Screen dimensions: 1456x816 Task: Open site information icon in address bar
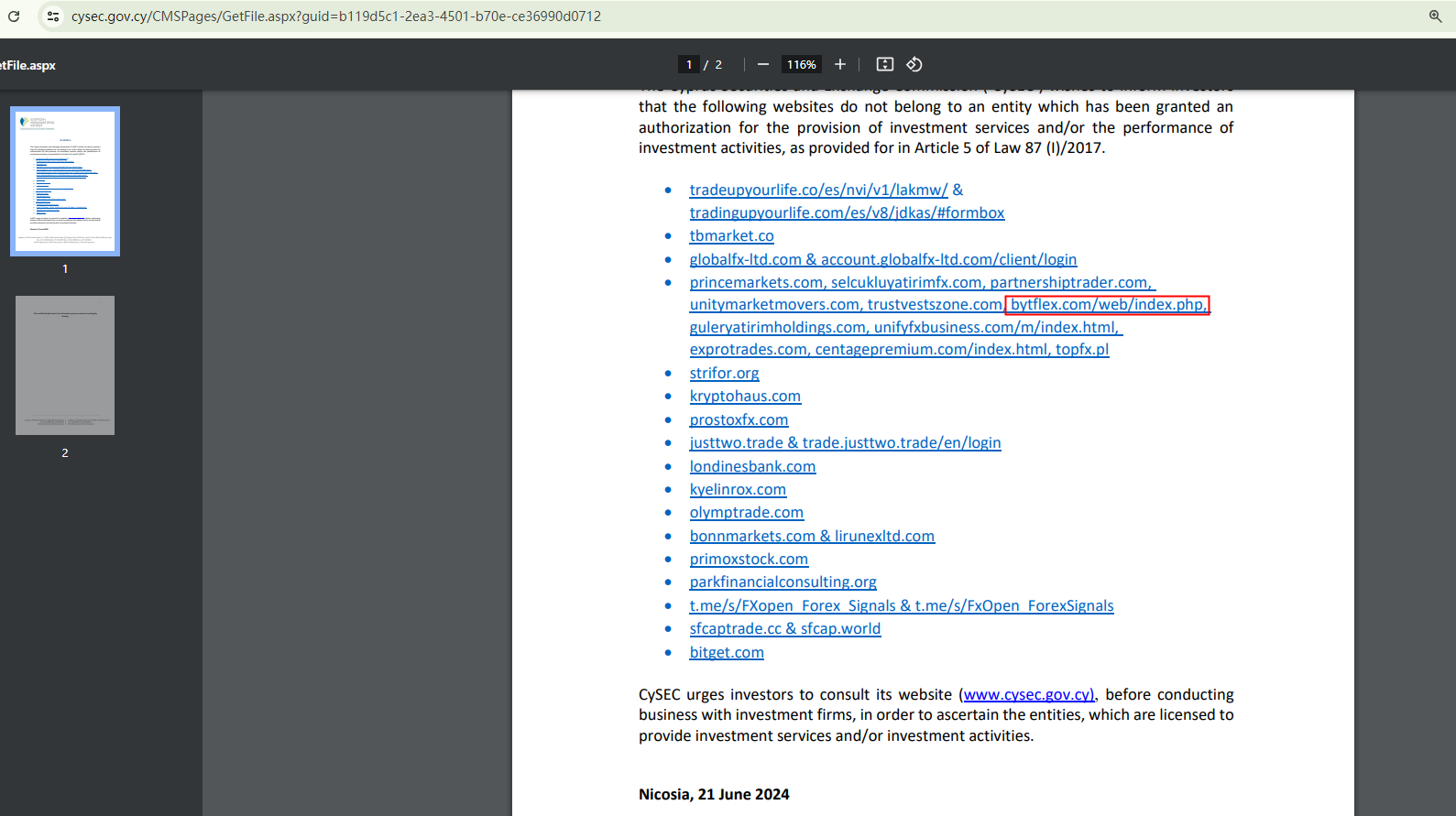pos(53,16)
